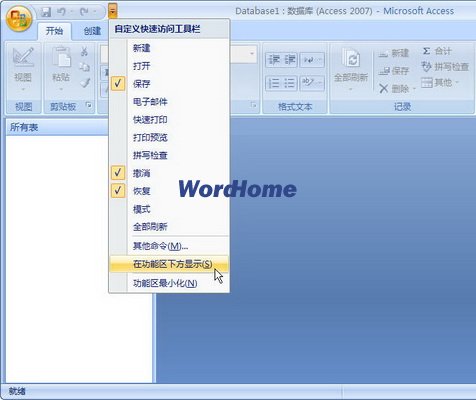Open the dropdown under 全部刷新 button
The width and height of the screenshot is (476, 400).
[x=351, y=89]
